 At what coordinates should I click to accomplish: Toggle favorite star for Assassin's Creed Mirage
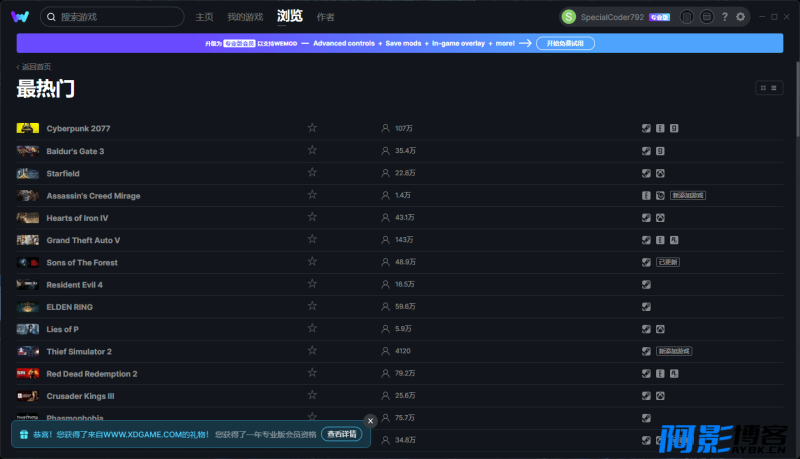pyautogui.click(x=312, y=194)
